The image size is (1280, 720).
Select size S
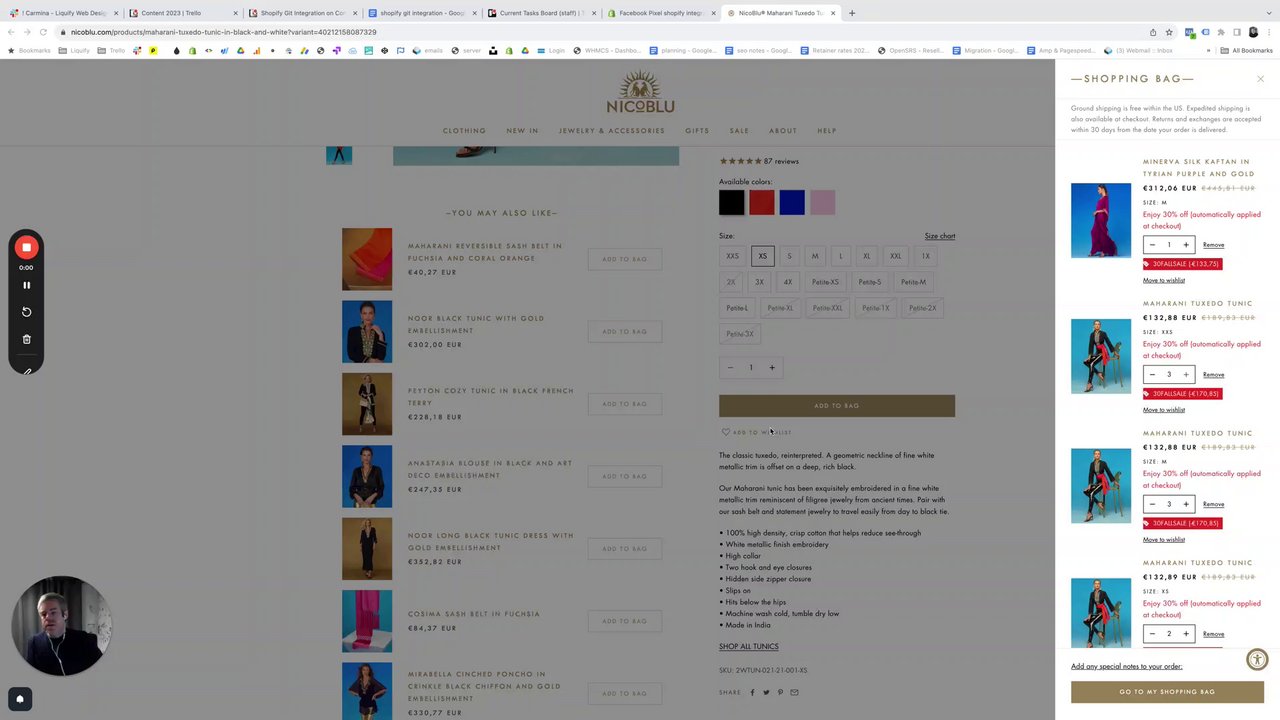[789, 256]
